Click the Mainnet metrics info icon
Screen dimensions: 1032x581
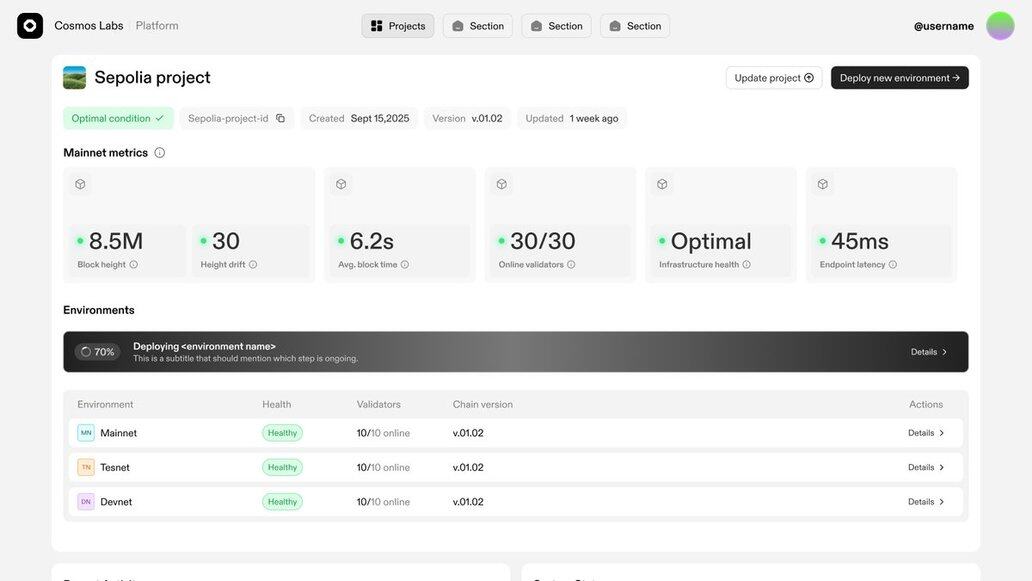tap(160, 153)
